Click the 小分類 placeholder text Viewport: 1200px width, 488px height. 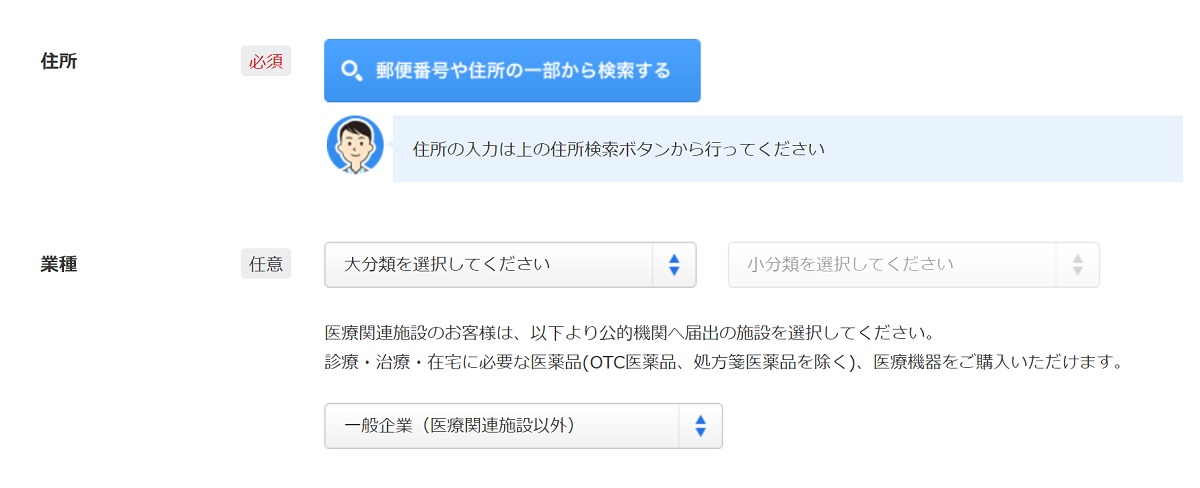pyautogui.click(x=850, y=265)
